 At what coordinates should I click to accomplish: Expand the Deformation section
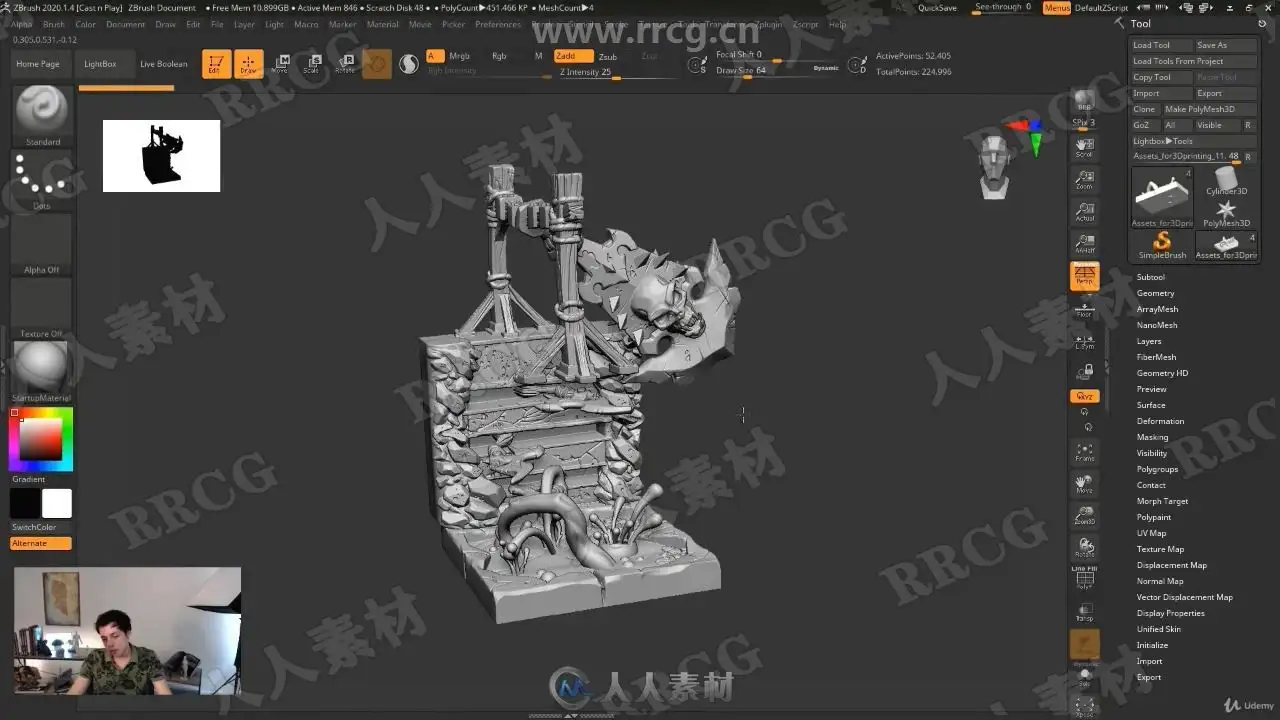pos(1160,421)
